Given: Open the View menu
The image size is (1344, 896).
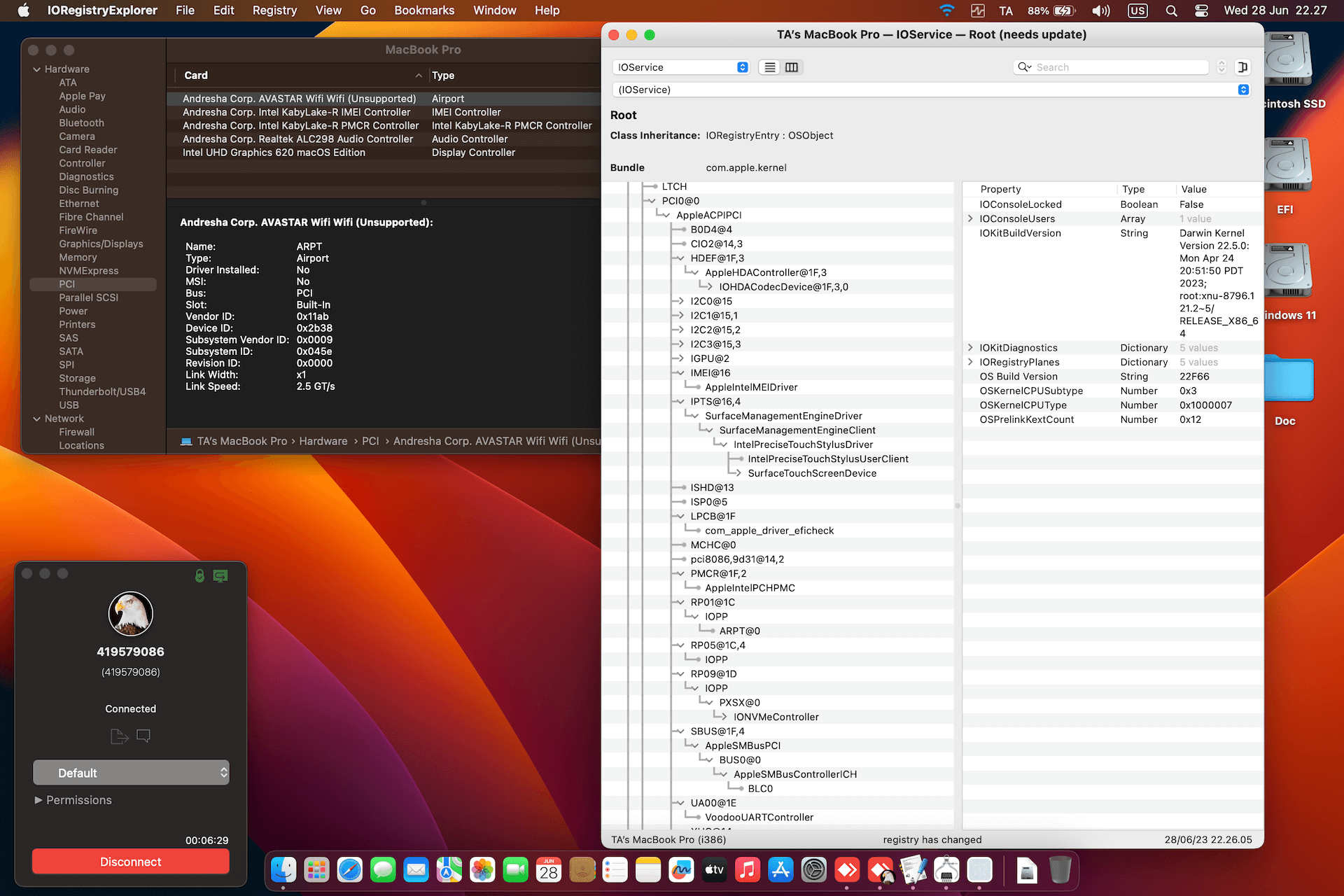Looking at the screenshot, I should pos(328,10).
